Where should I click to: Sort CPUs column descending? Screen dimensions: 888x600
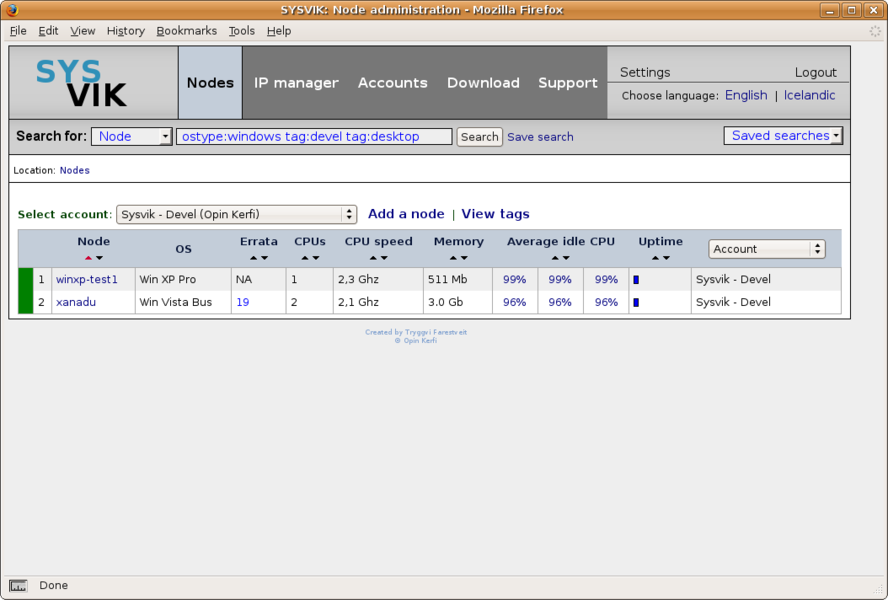[x=316, y=258]
